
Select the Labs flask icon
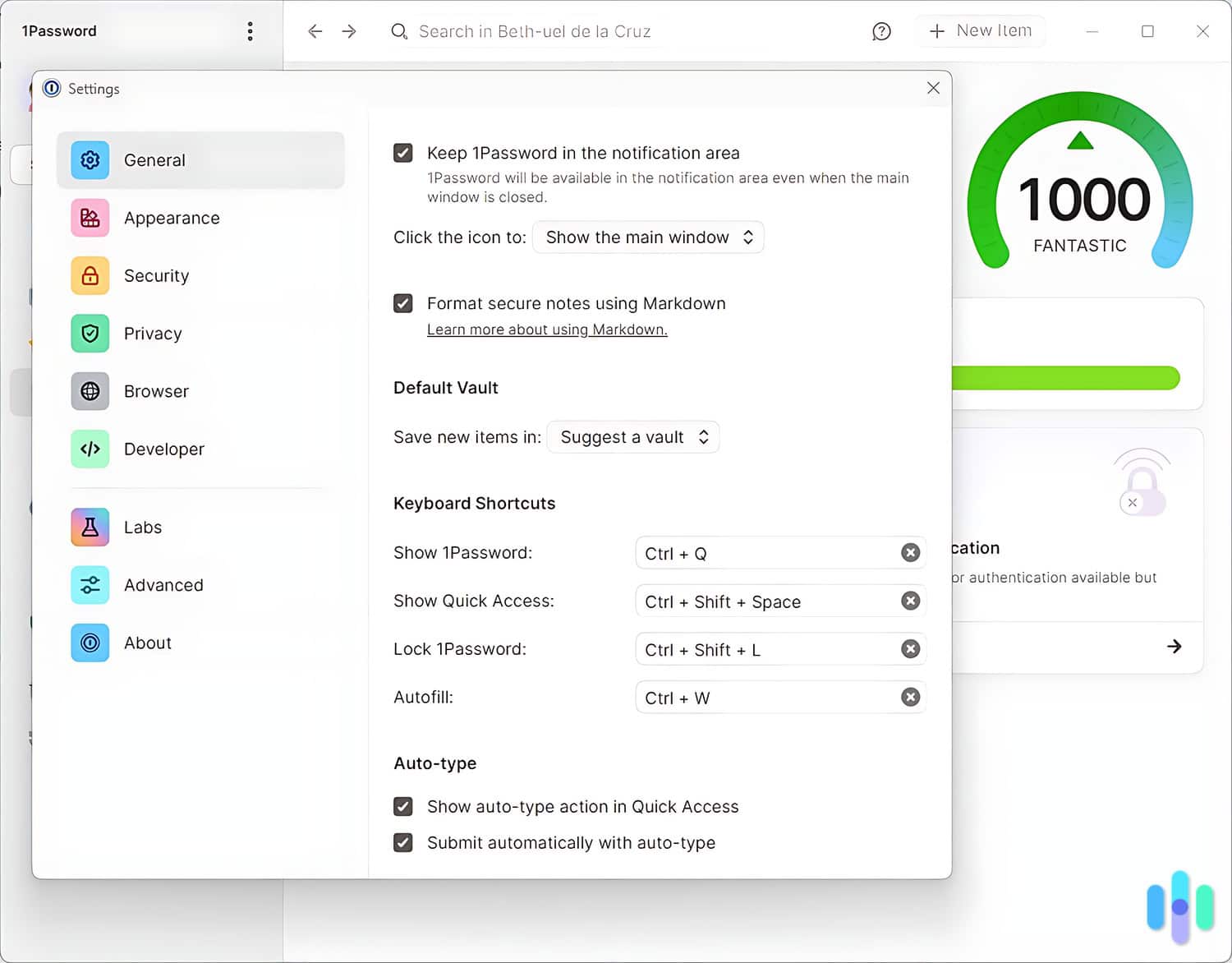point(90,527)
